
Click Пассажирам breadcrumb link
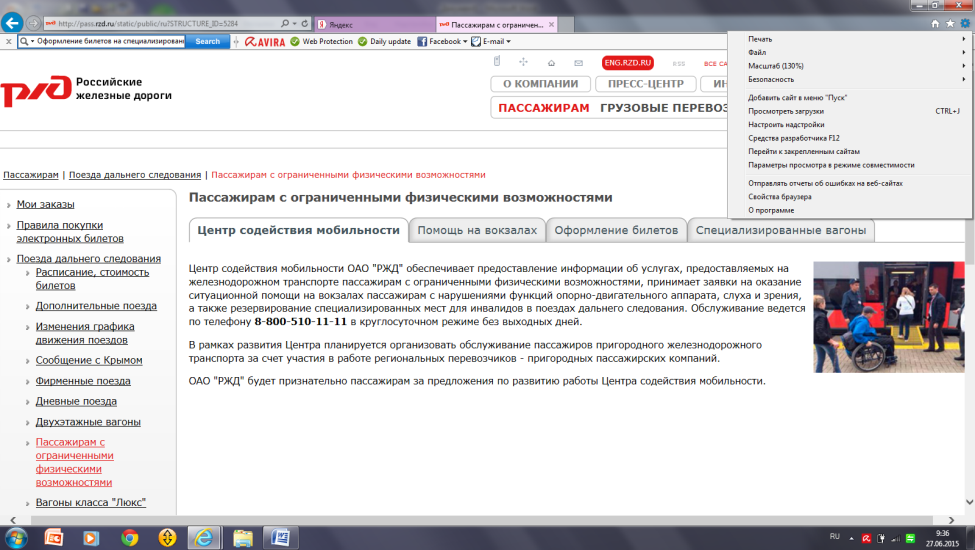click(x=30, y=175)
